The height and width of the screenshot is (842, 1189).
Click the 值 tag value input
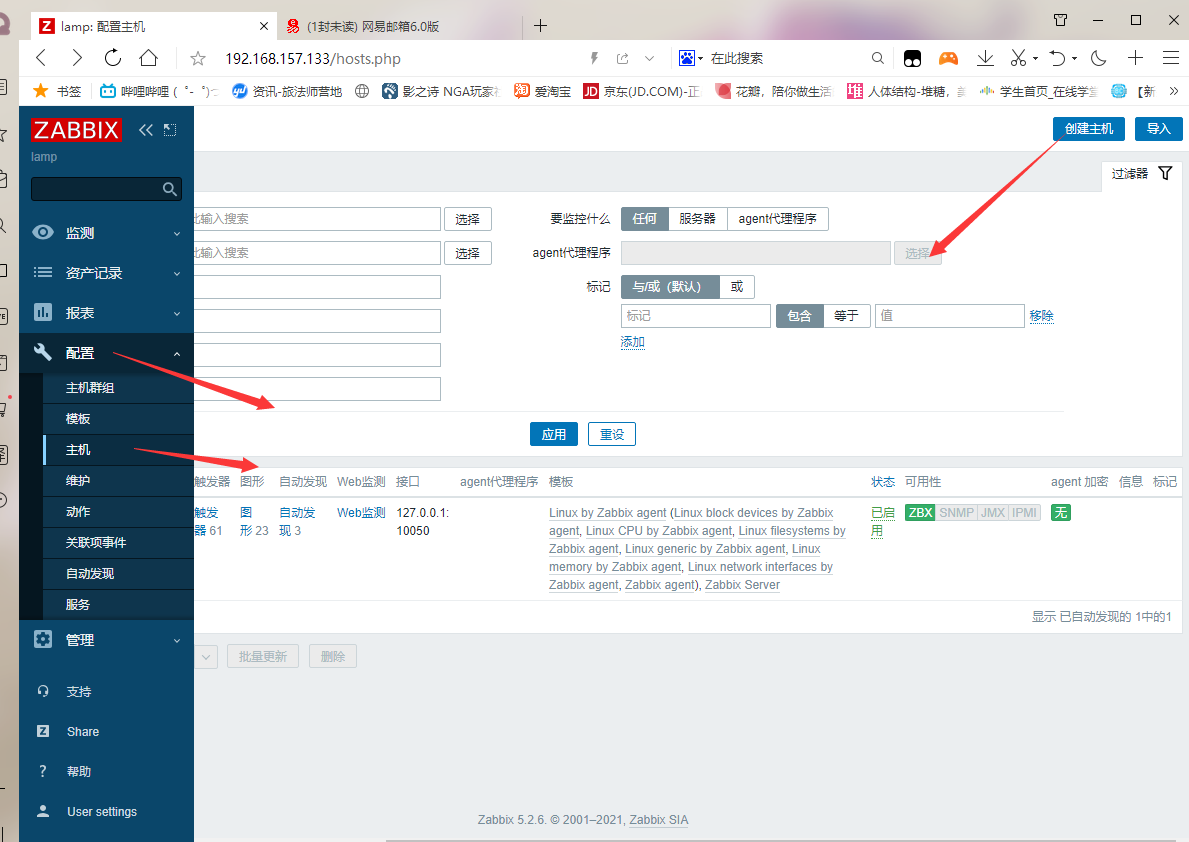coord(949,316)
